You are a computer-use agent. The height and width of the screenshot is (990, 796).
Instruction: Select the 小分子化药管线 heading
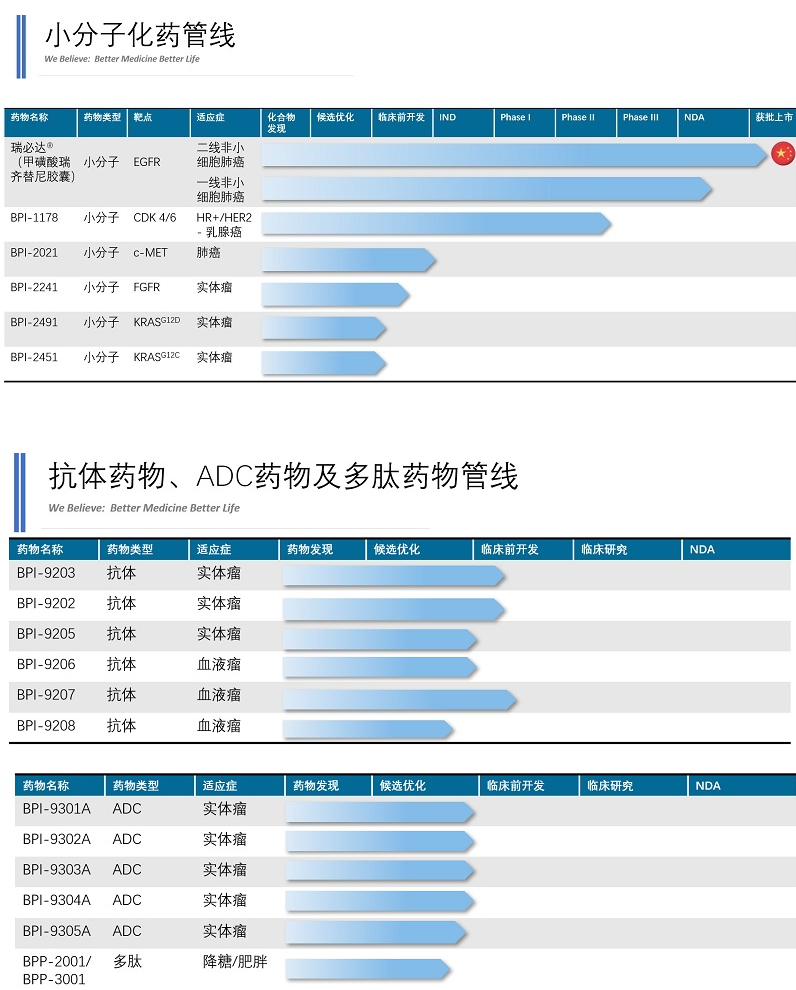pyautogui.click(x=140, y=35)
